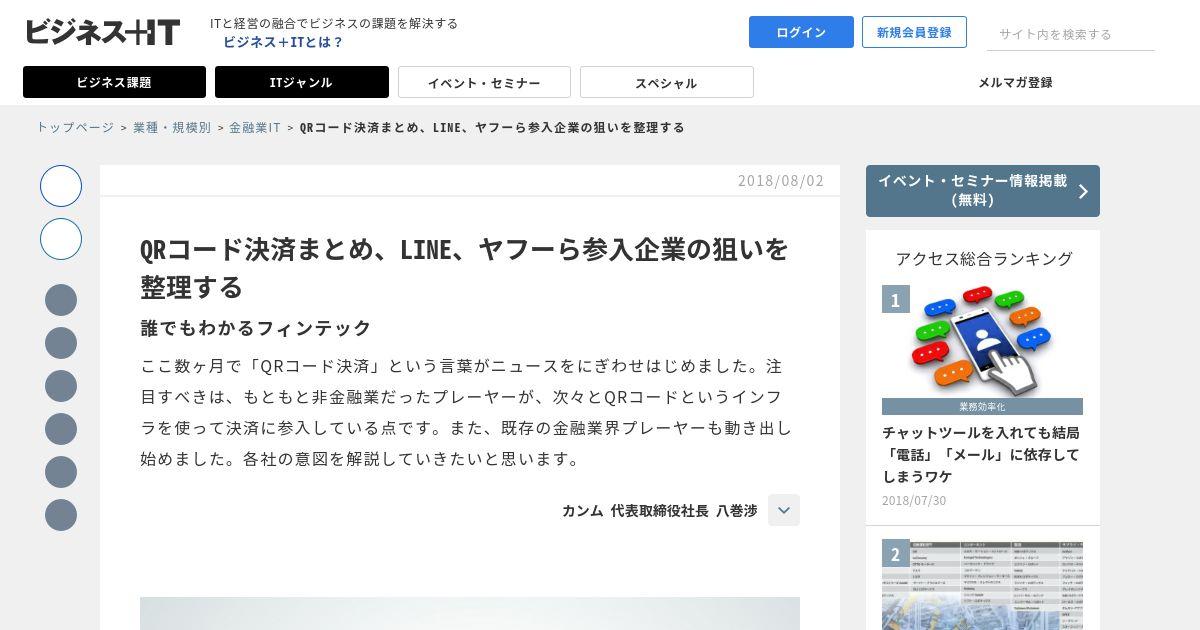This screenshot has height=630, width=1200.
Task: Open the 金融業IT breadcrumb link
Action: click(255, 127)
